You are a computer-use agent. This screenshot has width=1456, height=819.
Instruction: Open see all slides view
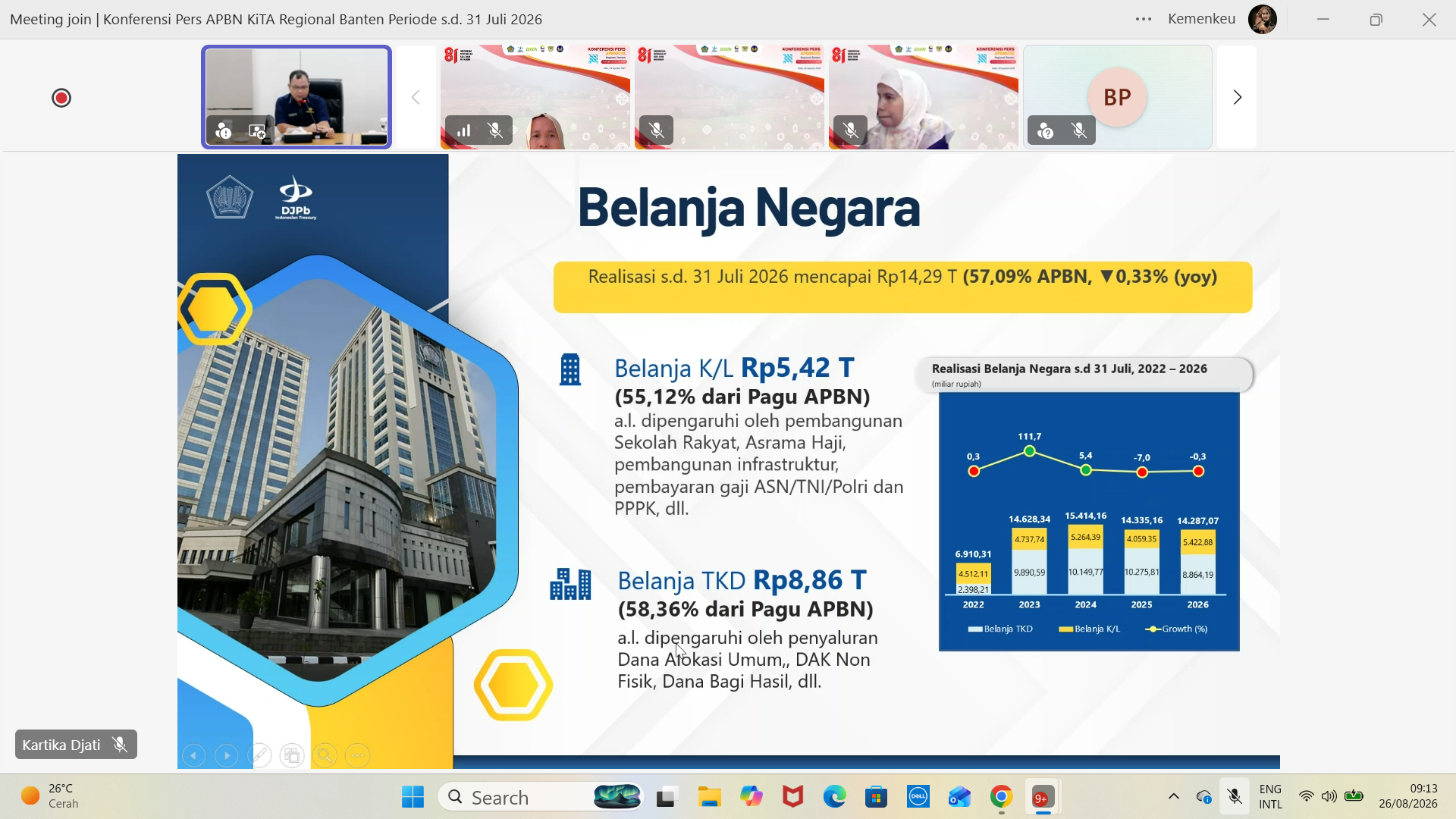tap(292, 755)
